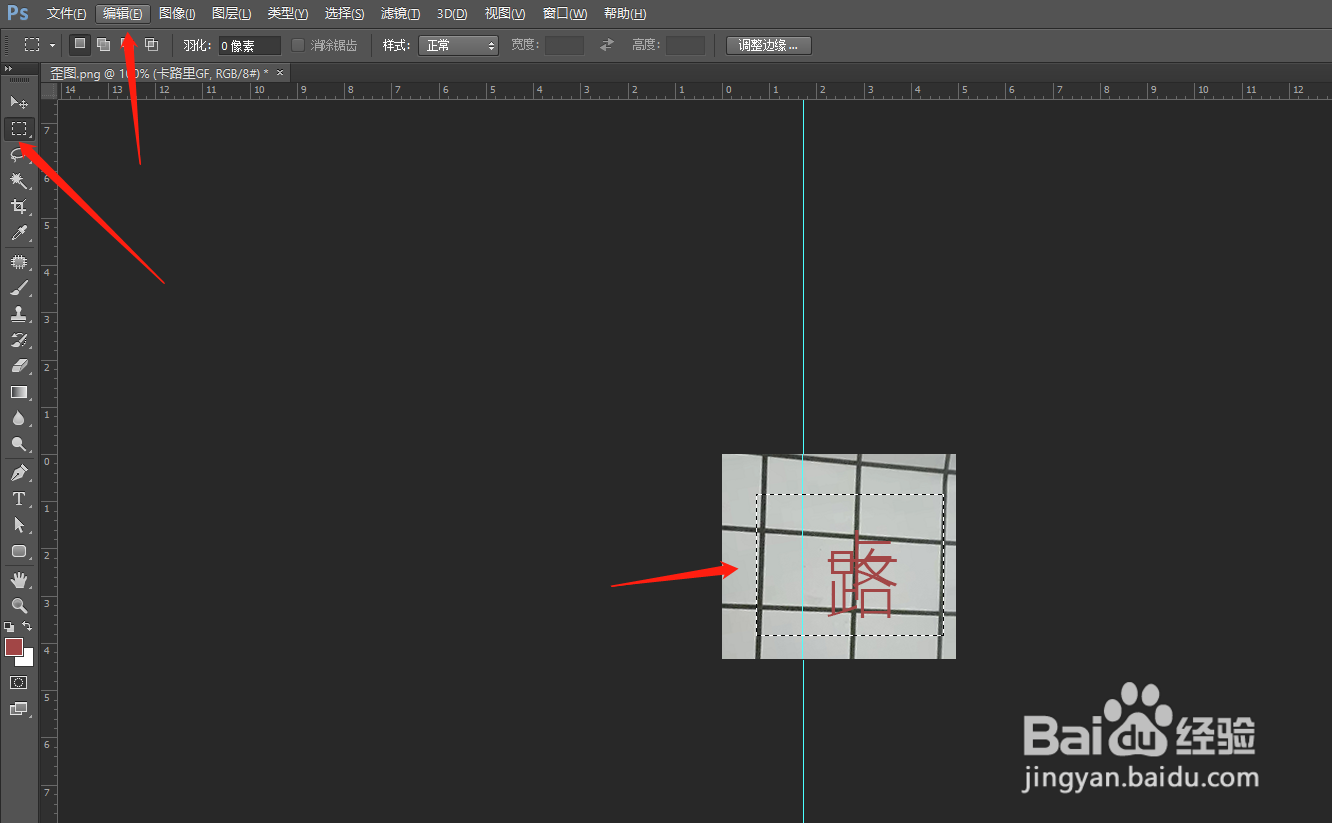Select the Path Selection tool
Viewport: 1332px width, 823px height.
coord(19,525)
